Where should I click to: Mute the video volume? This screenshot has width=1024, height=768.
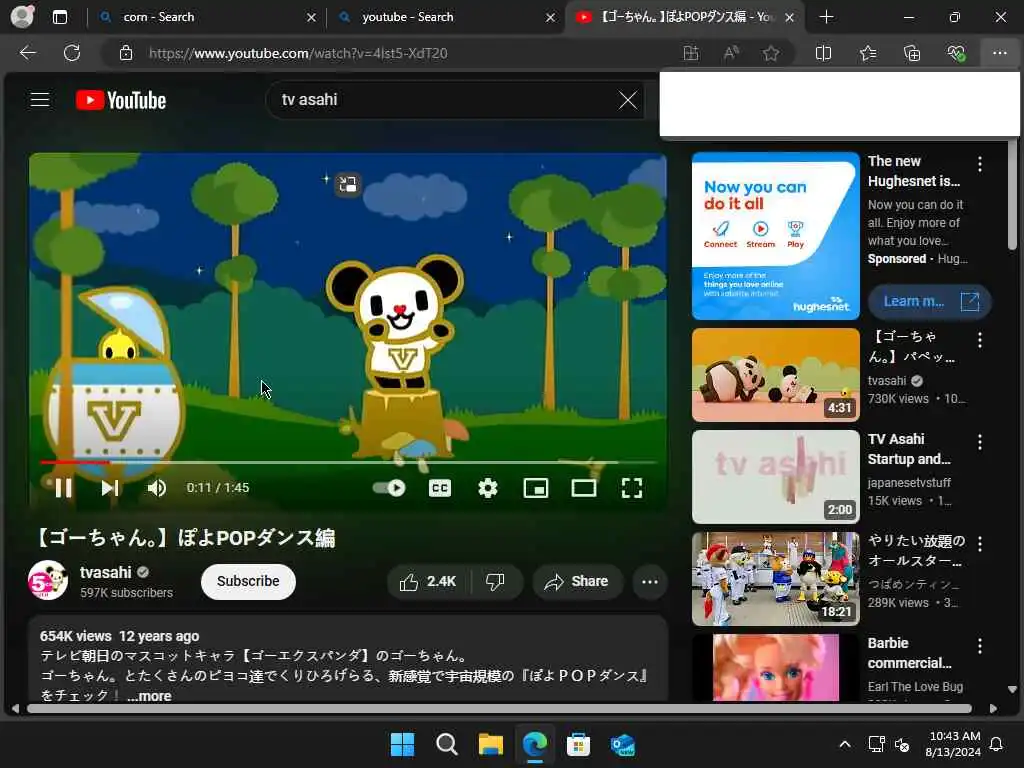[157, 488]
